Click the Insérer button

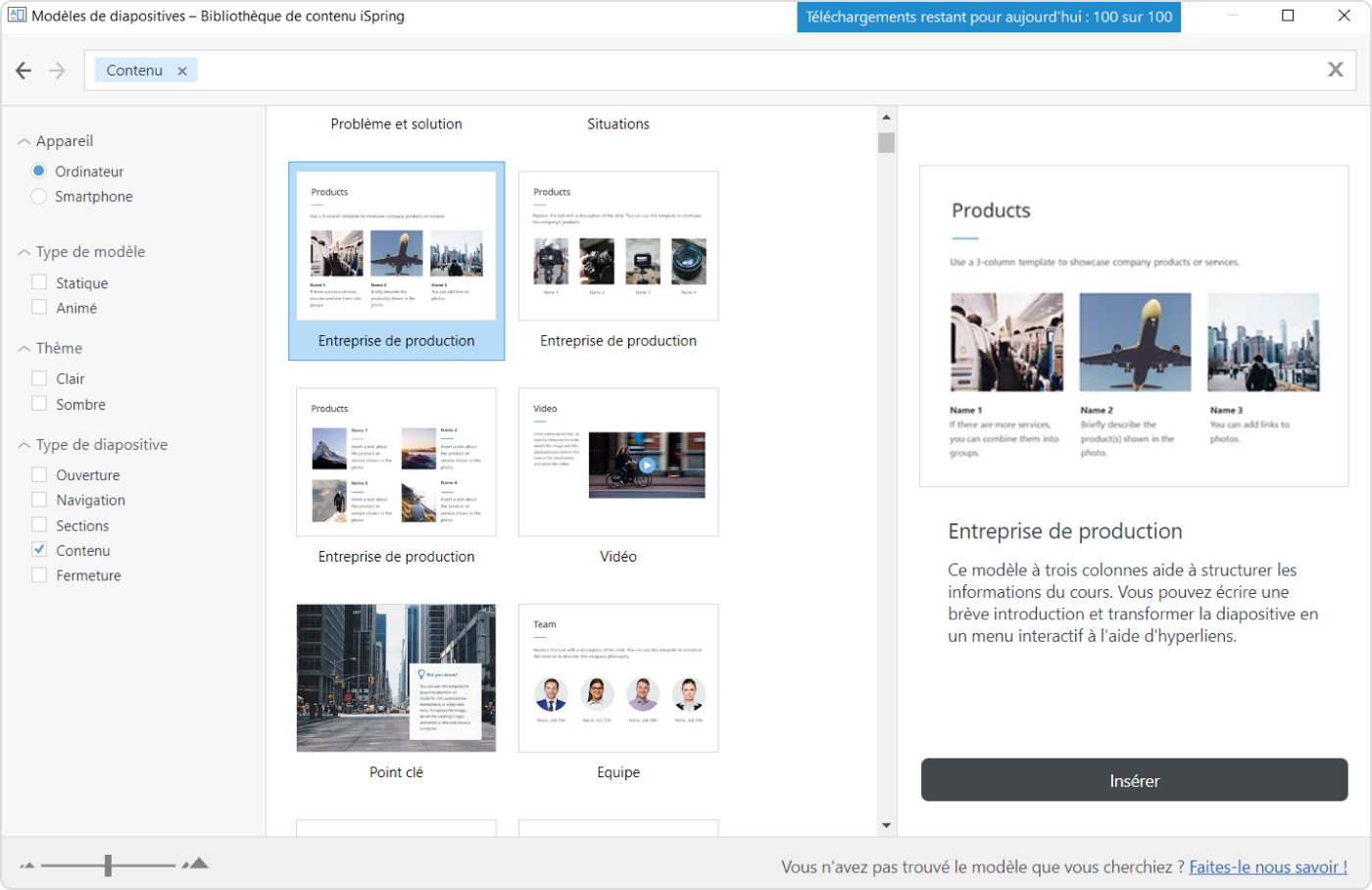1134,780
